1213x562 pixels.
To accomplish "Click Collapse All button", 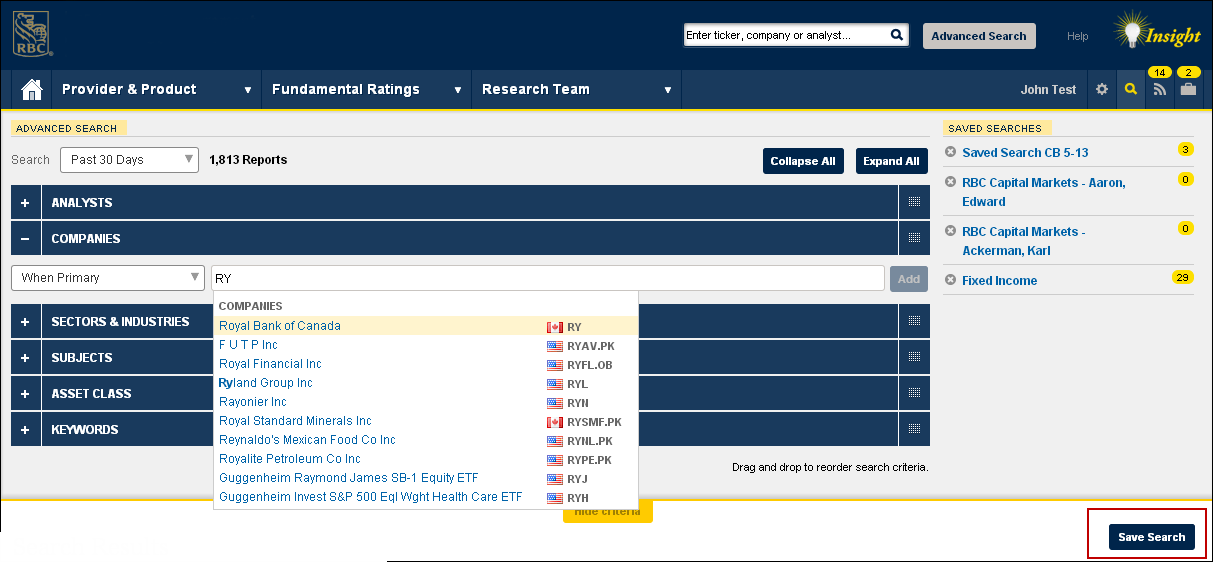I will (x=803, y=161).
